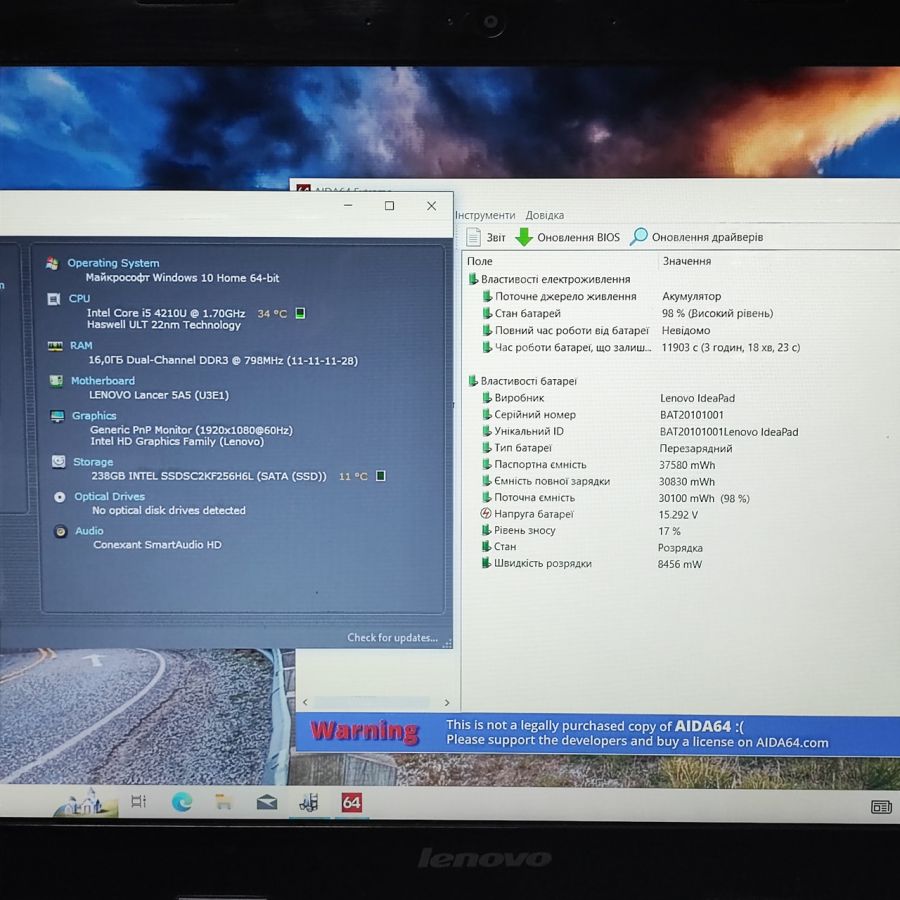Click the Motherboard icon in Speccy
Screen dimensions: 900x900
tap(56, 381)
